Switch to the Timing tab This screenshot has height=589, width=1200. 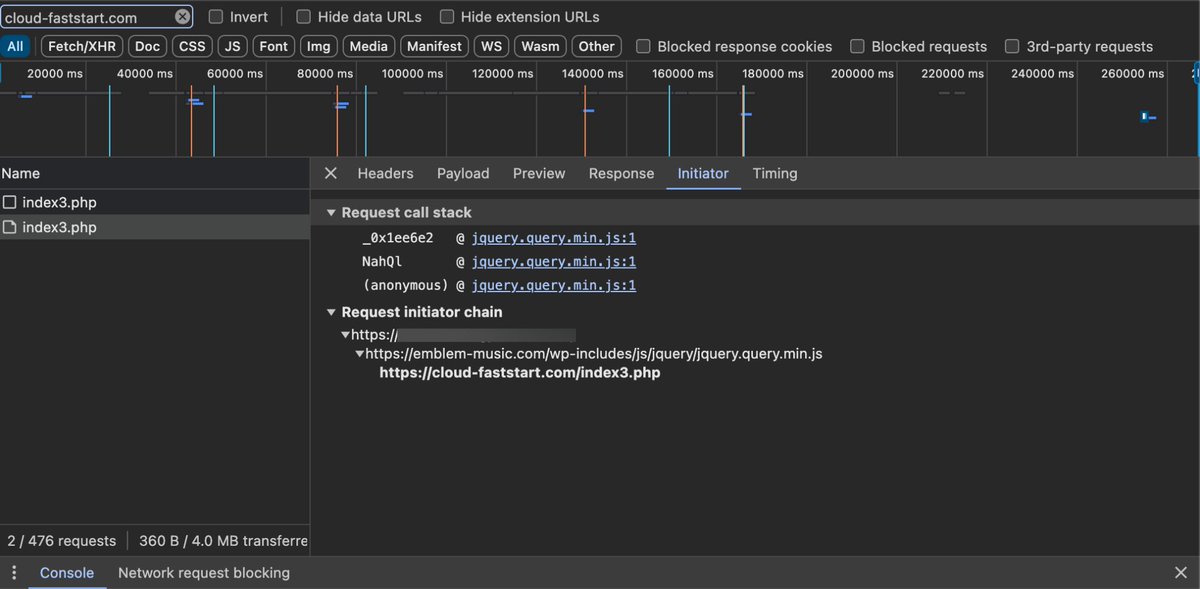(775, 173)
